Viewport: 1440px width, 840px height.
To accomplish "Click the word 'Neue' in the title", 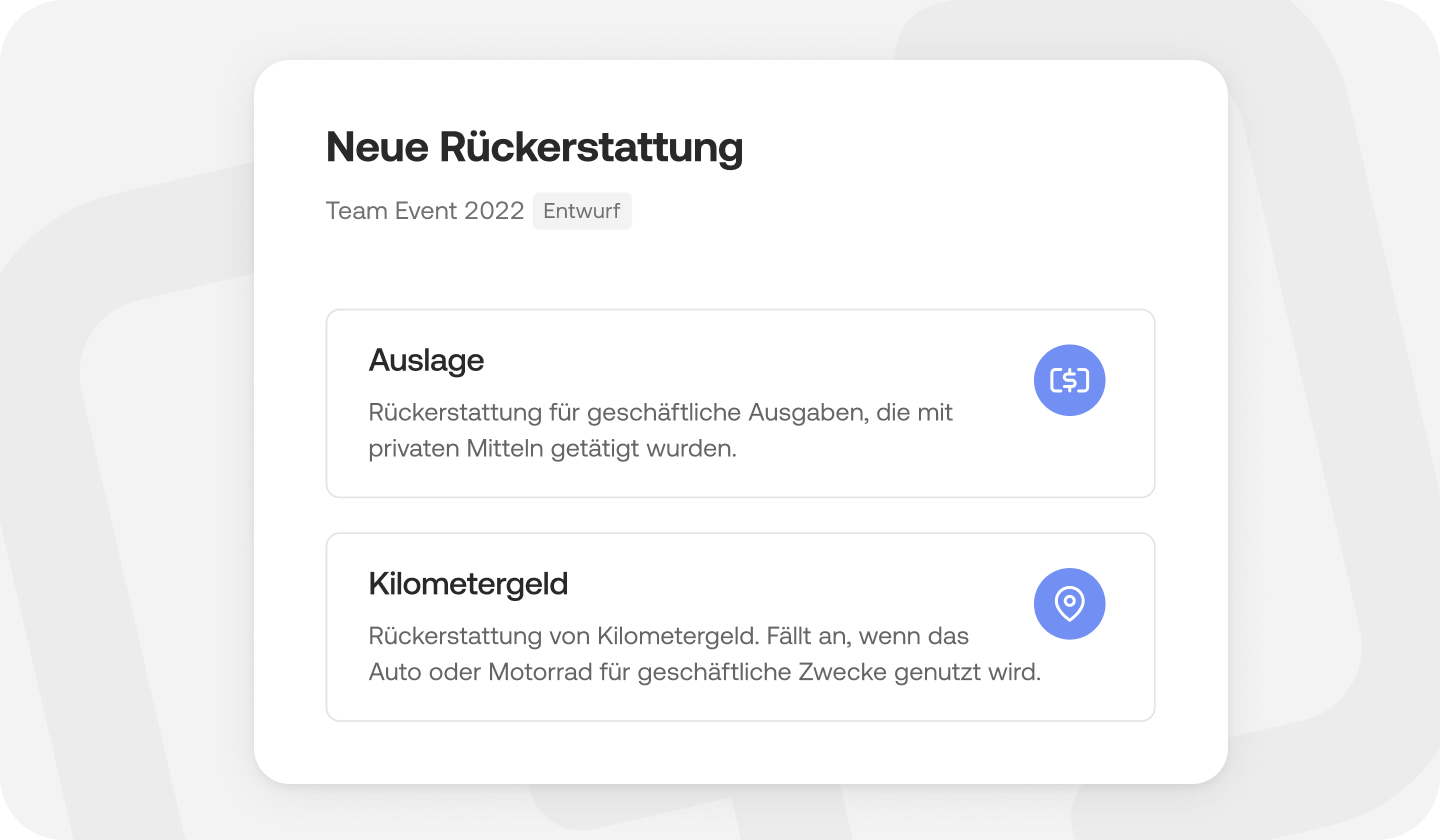I will [377, 148].
